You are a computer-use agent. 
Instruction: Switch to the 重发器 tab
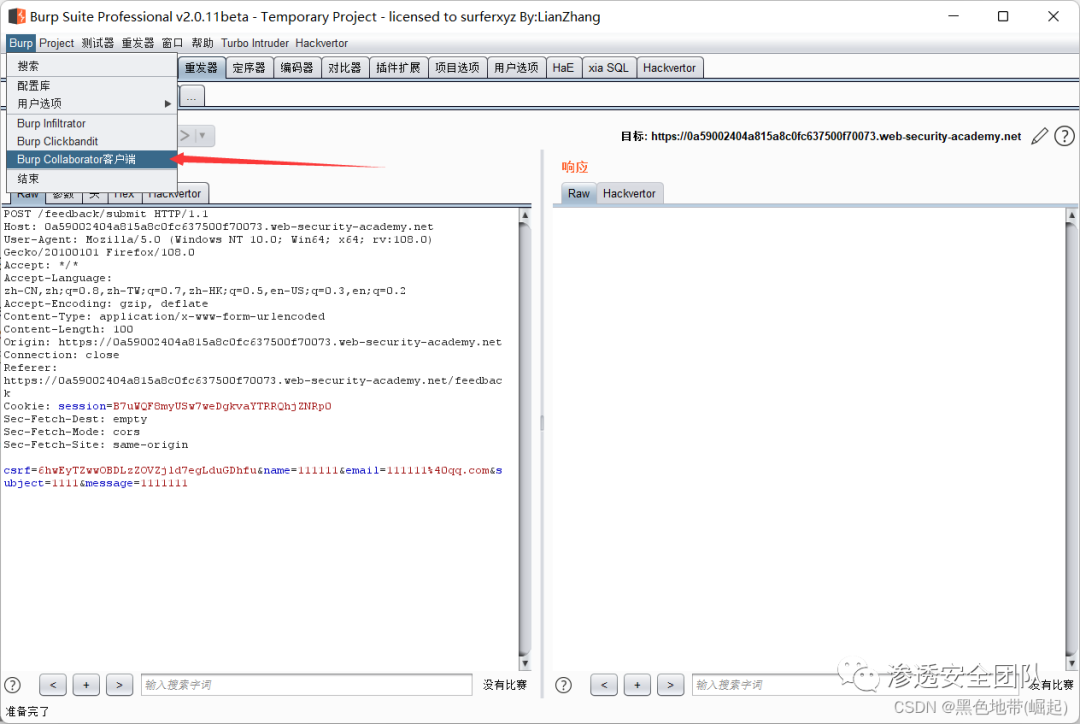pyautogui.click(x=201, y=68)
